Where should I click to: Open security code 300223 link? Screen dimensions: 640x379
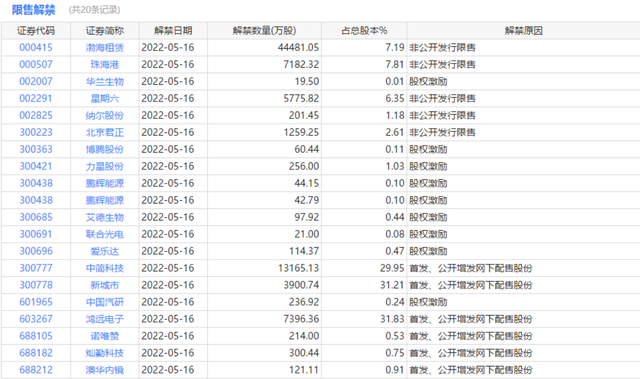(x=36, y=132)
